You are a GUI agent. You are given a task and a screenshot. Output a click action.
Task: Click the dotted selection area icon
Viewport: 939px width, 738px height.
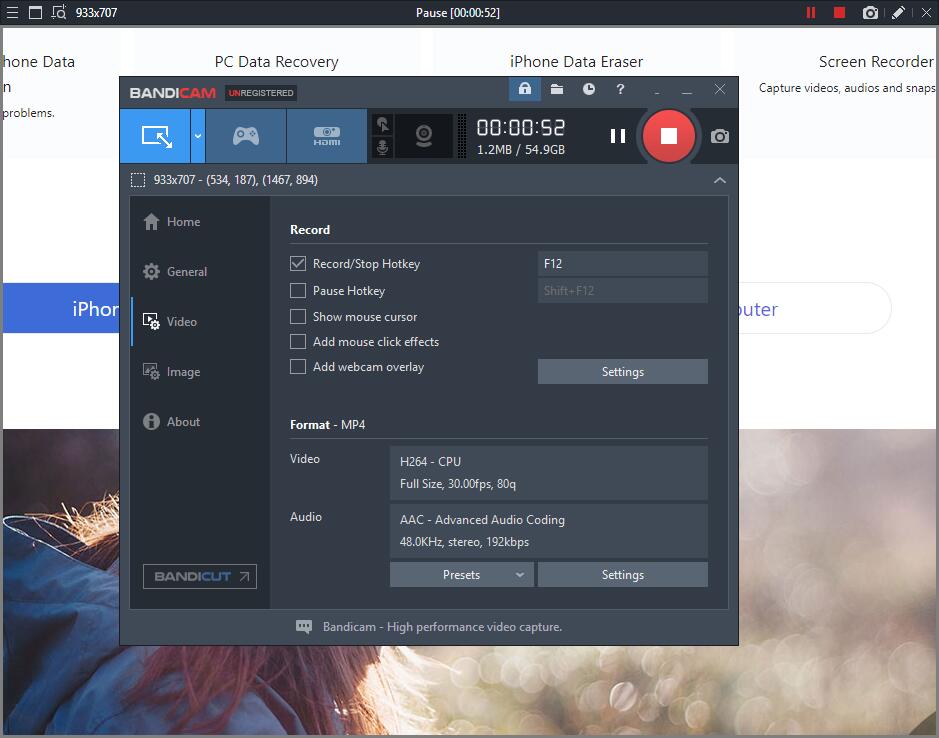pyautogui.click(x=138, y=180)
